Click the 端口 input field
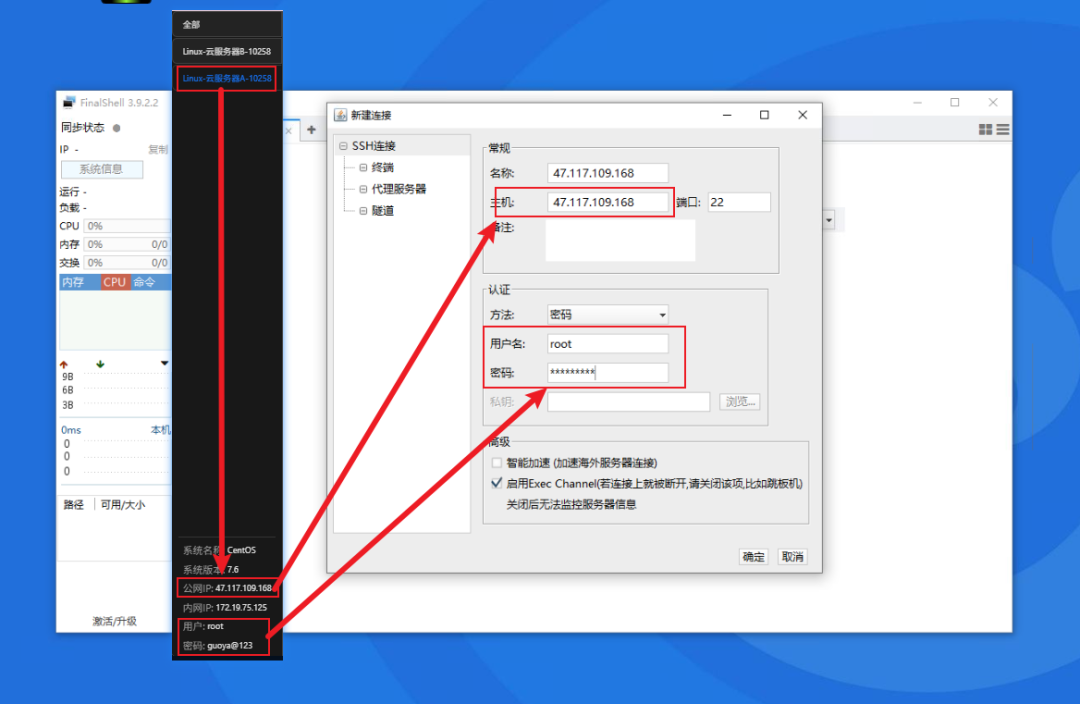 (x=739, y=202)
